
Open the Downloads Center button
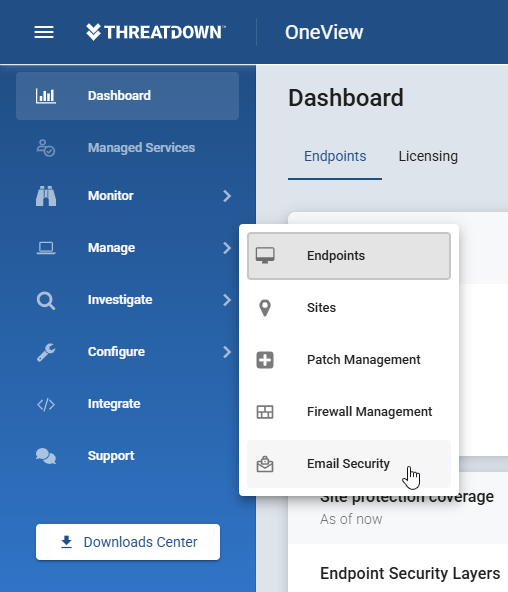pyautogui.click(x=128, y=542)
